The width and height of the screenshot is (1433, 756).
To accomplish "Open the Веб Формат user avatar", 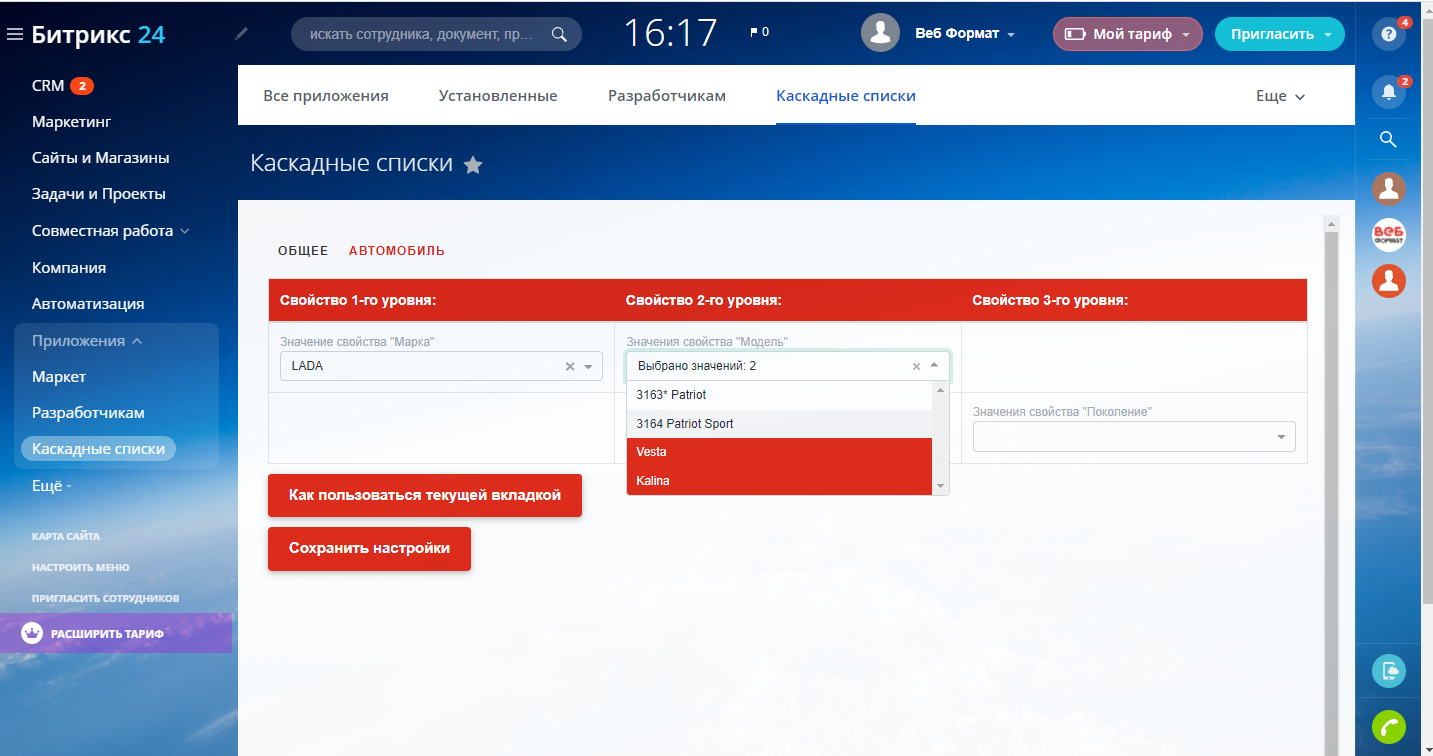I will [880, 33].
